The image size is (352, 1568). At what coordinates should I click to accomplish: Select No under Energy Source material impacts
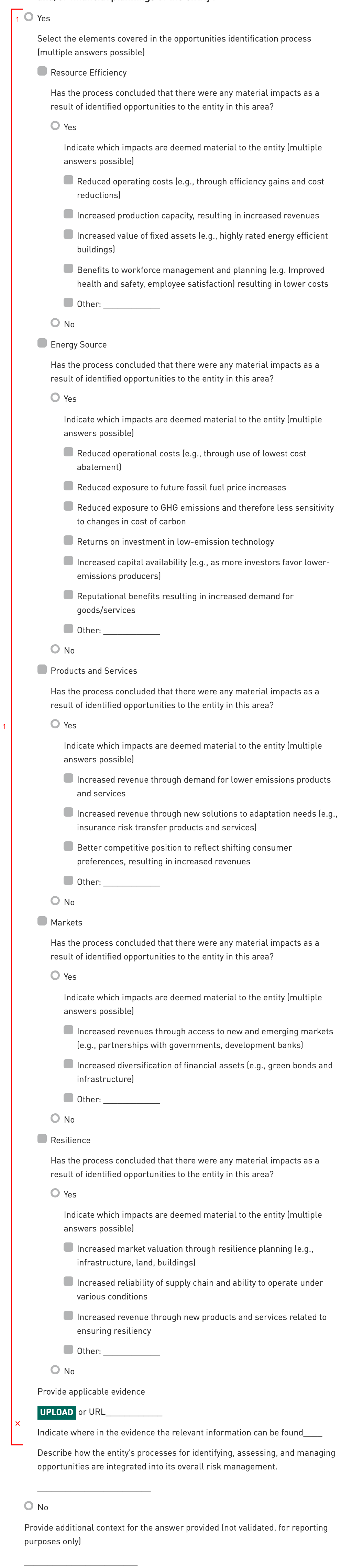click(55, 649)
